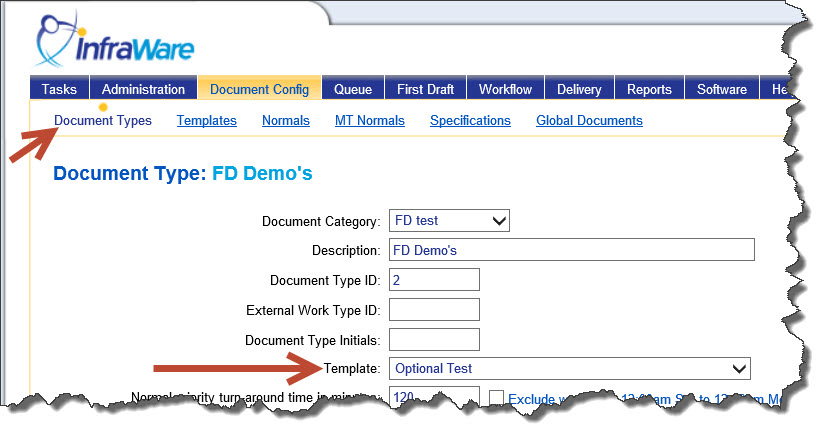829x436 pixels.
Task: Open the Software tab
Action: coord(722,88)
